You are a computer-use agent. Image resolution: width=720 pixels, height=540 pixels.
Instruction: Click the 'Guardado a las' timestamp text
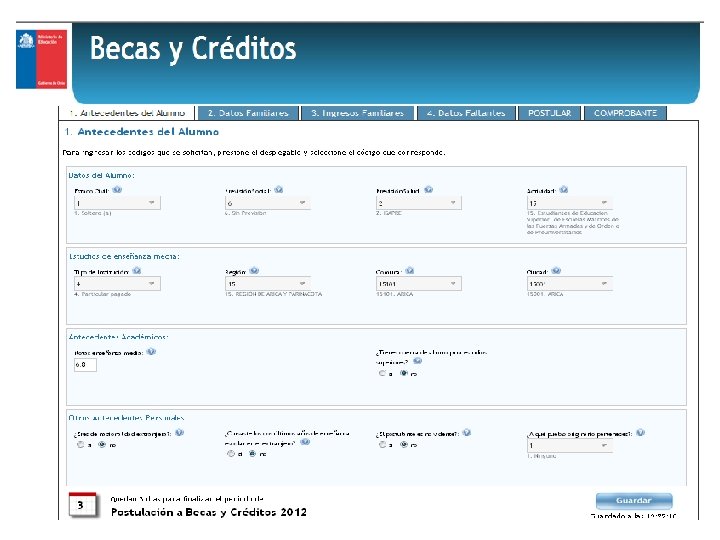(x=634, y=516)
